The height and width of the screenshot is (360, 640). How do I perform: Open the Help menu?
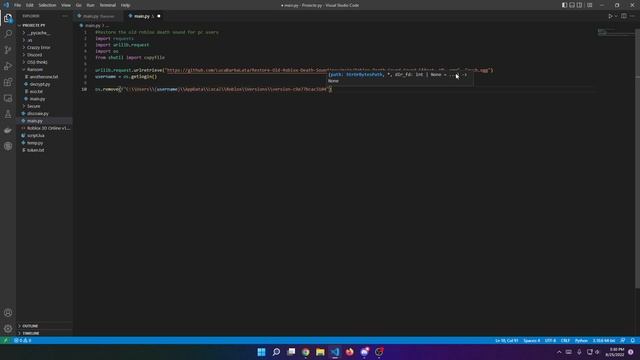pos(125,5)
